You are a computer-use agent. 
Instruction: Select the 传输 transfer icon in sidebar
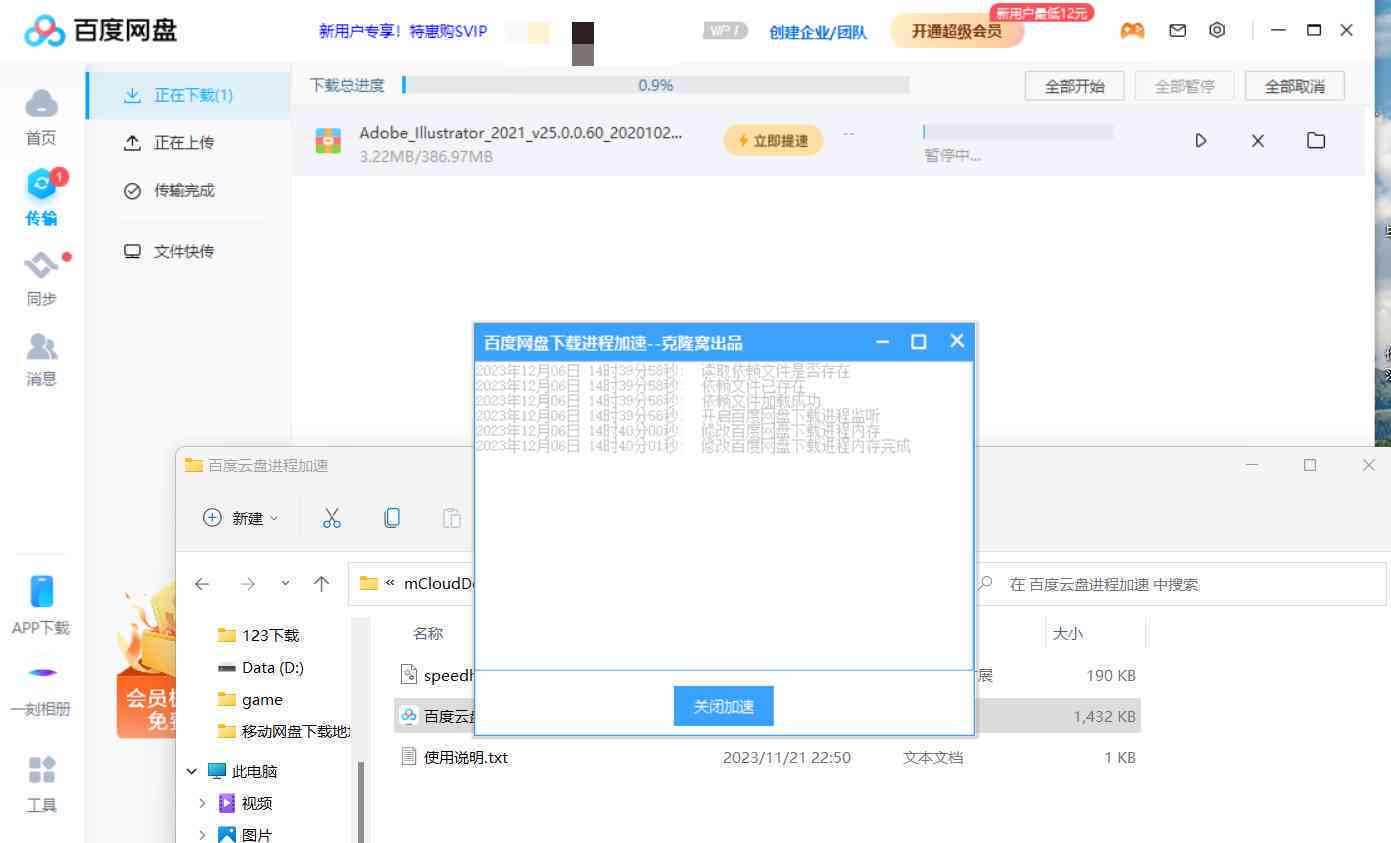41,198
